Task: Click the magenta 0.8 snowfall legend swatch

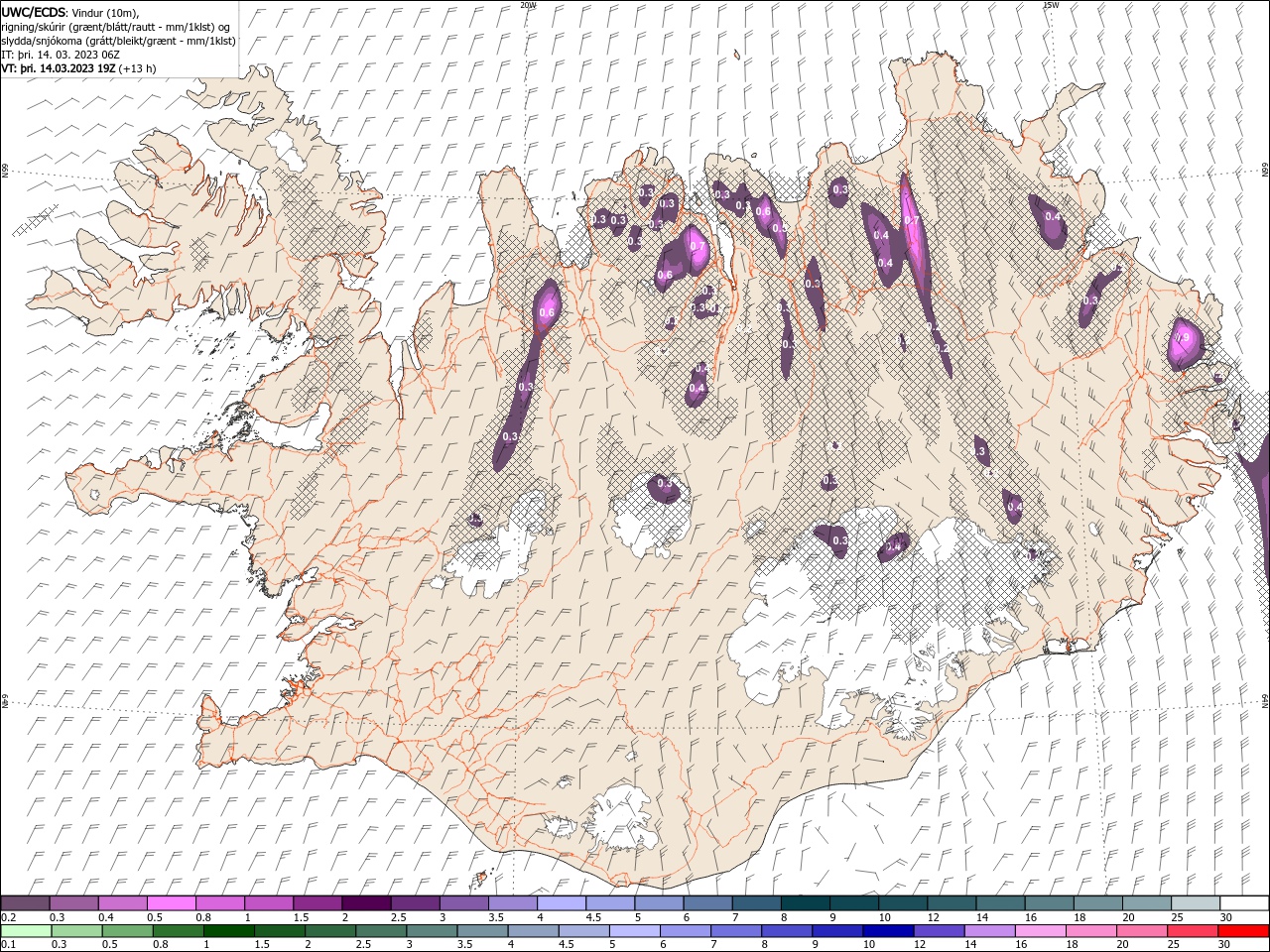Action: 219,903
